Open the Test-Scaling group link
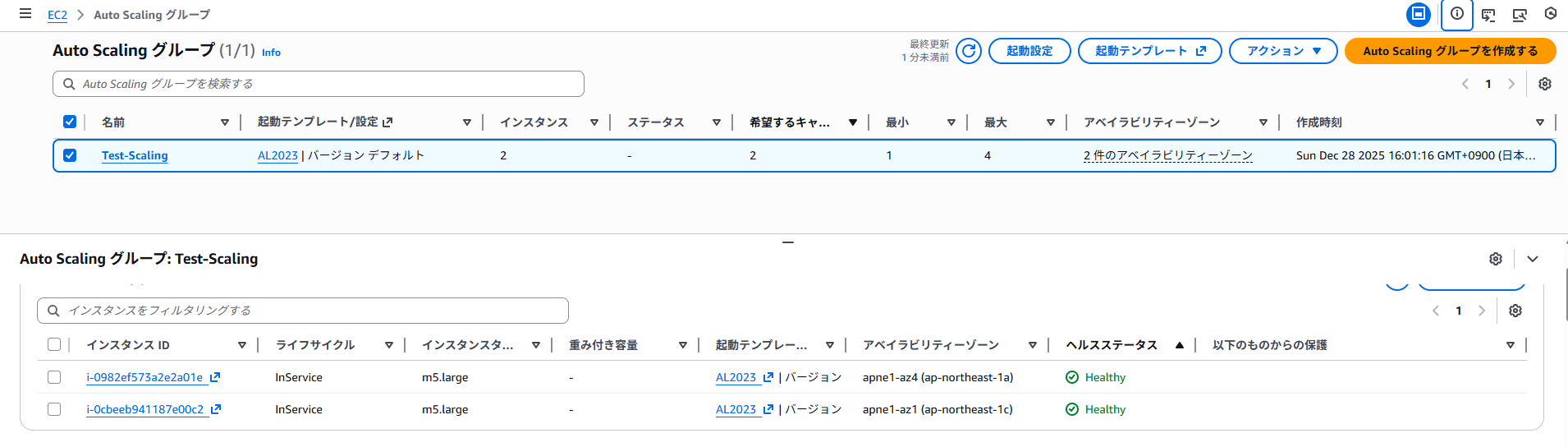Viewport: 1568px width, 447px height. pyautogui.click(x=135, y=155)
